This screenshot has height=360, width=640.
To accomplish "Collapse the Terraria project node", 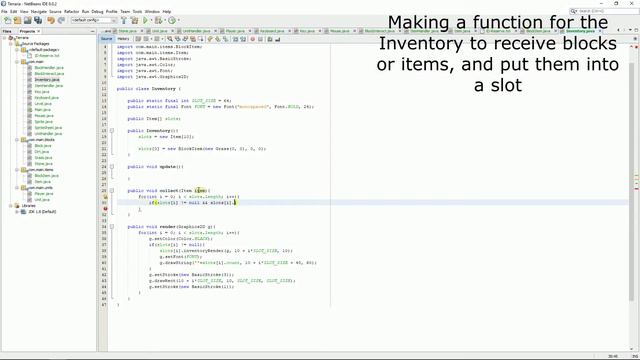I will [x=4, y=38].
